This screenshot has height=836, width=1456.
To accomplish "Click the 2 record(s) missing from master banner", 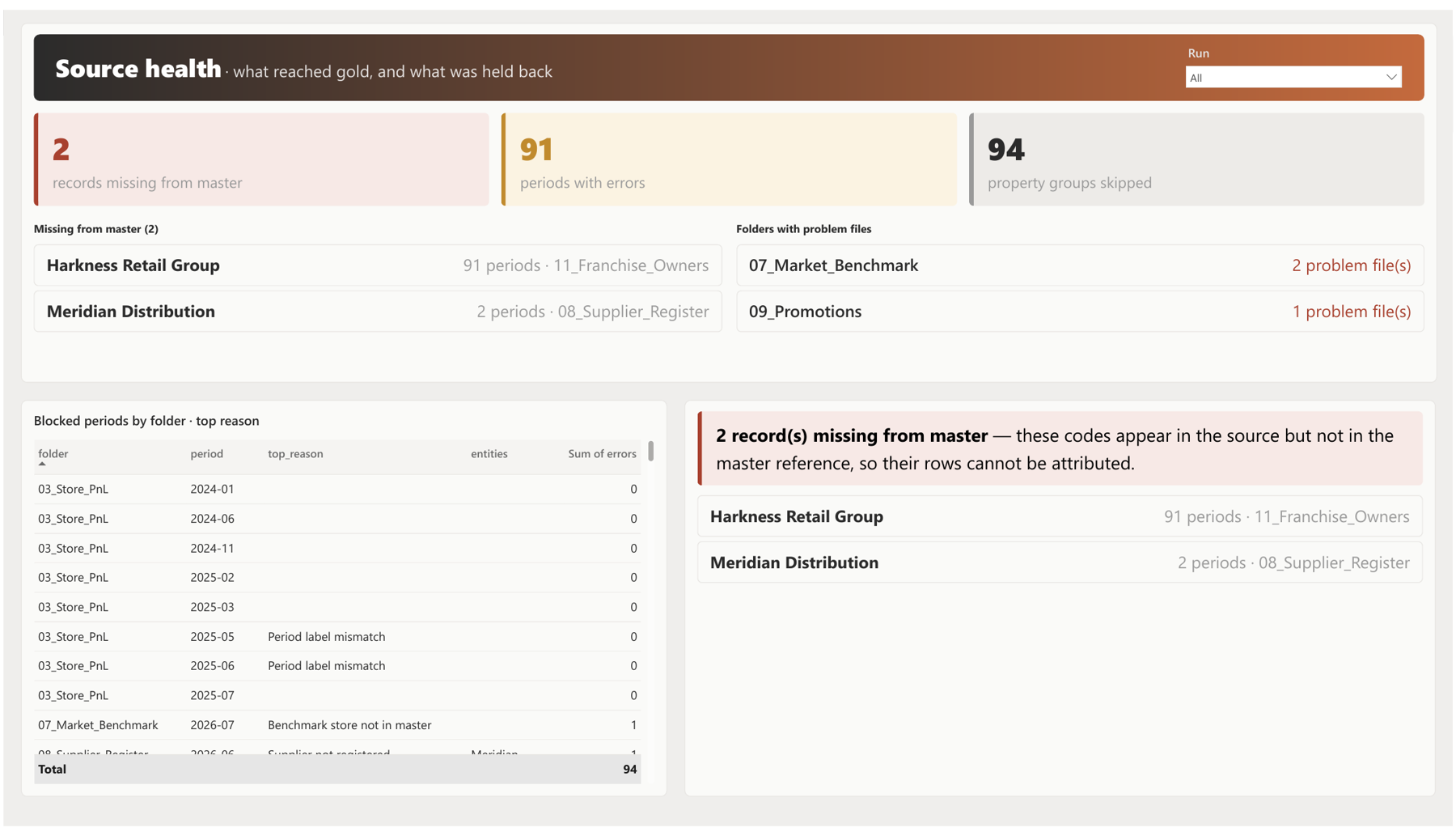I will tap(1060, 449).
